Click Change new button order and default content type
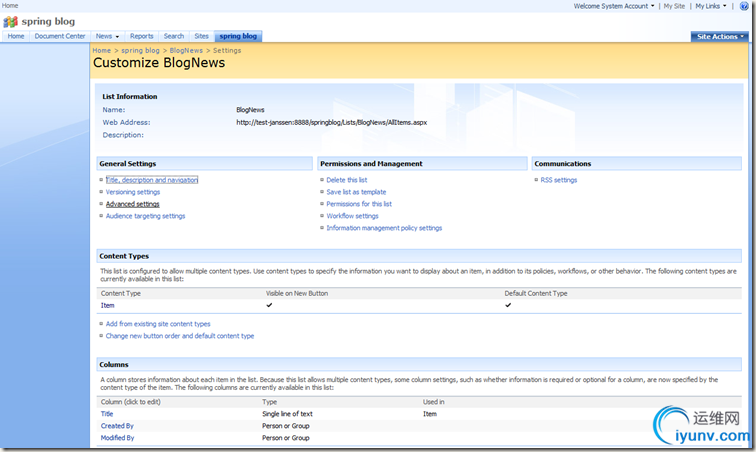Image resolution: width=756 pixels, height=452 pixels. pyautogui.click(x=180, y=336)
